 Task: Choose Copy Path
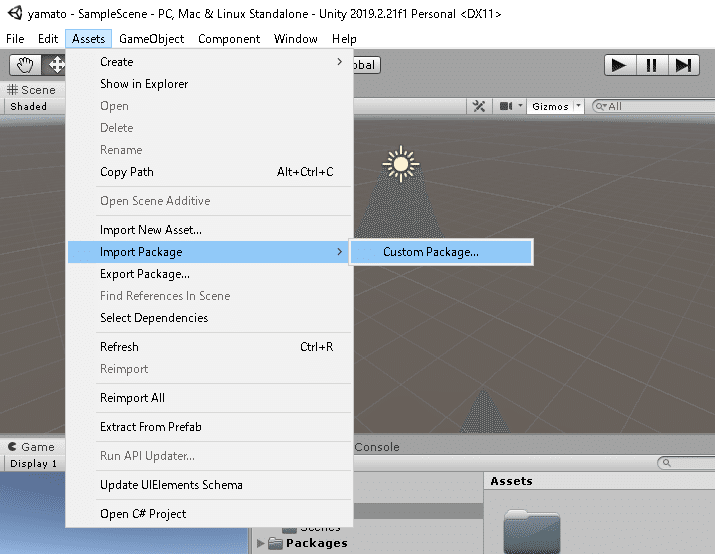pos(210,172)
